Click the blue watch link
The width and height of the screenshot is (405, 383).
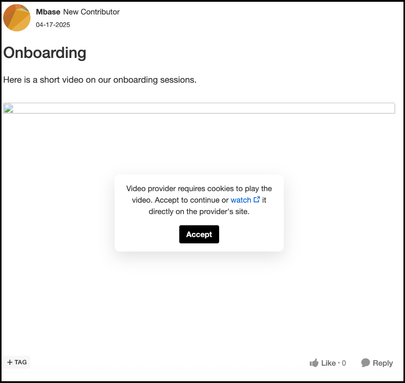(241, 200)
